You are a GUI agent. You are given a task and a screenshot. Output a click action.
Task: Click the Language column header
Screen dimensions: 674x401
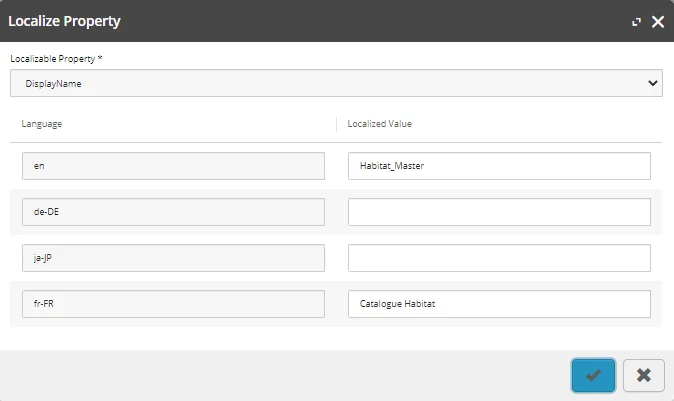(x=42, y=124)
